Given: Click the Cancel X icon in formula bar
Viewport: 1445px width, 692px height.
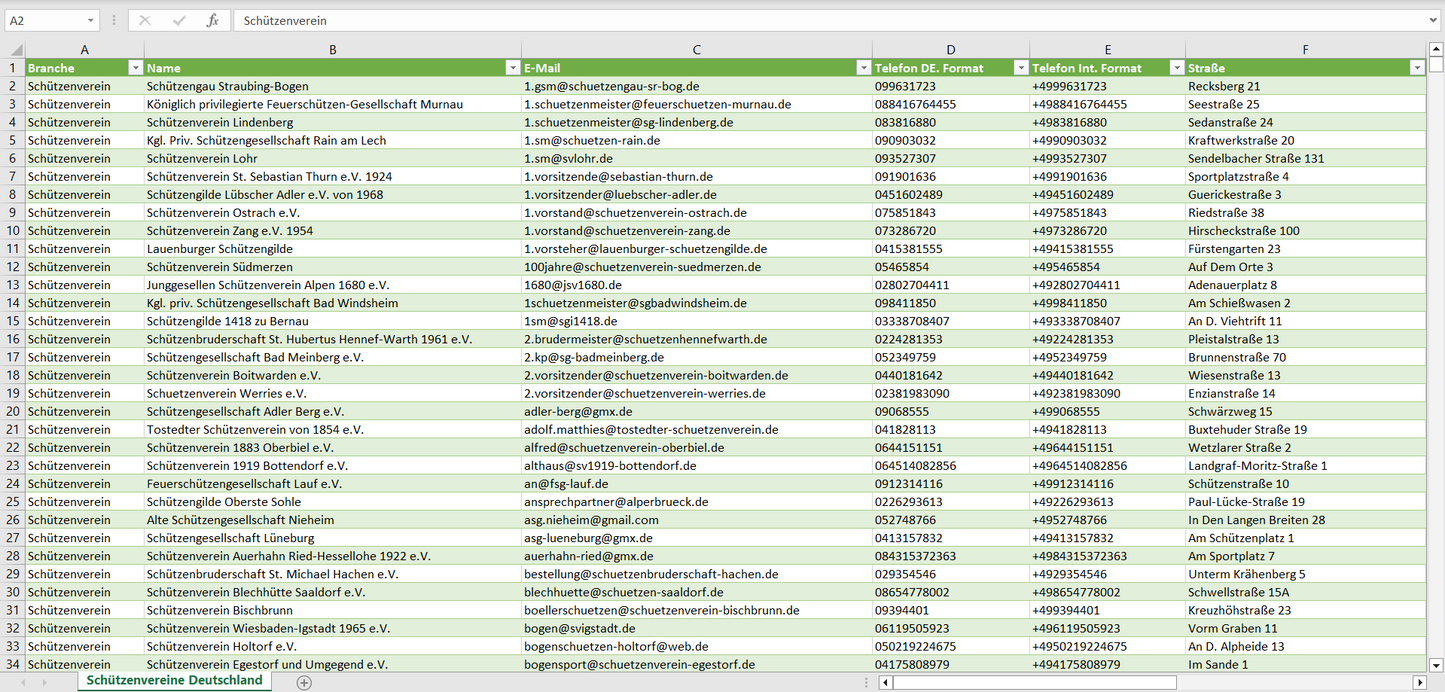Looking at the screenshot, I should tap(145, 20).
